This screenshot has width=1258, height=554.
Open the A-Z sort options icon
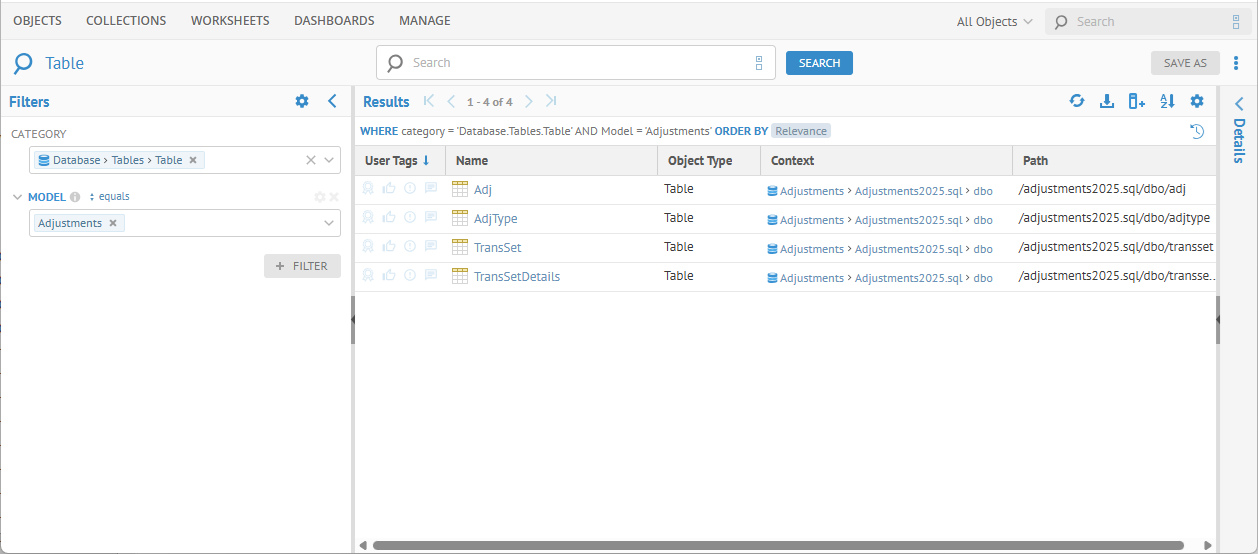click(x=1166, y=101)
